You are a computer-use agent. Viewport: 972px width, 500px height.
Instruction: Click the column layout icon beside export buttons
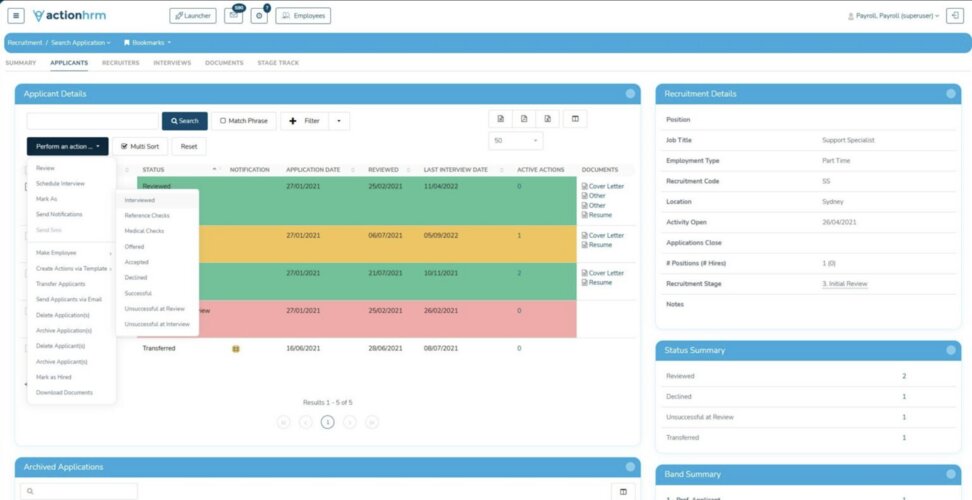click(575, 119)
